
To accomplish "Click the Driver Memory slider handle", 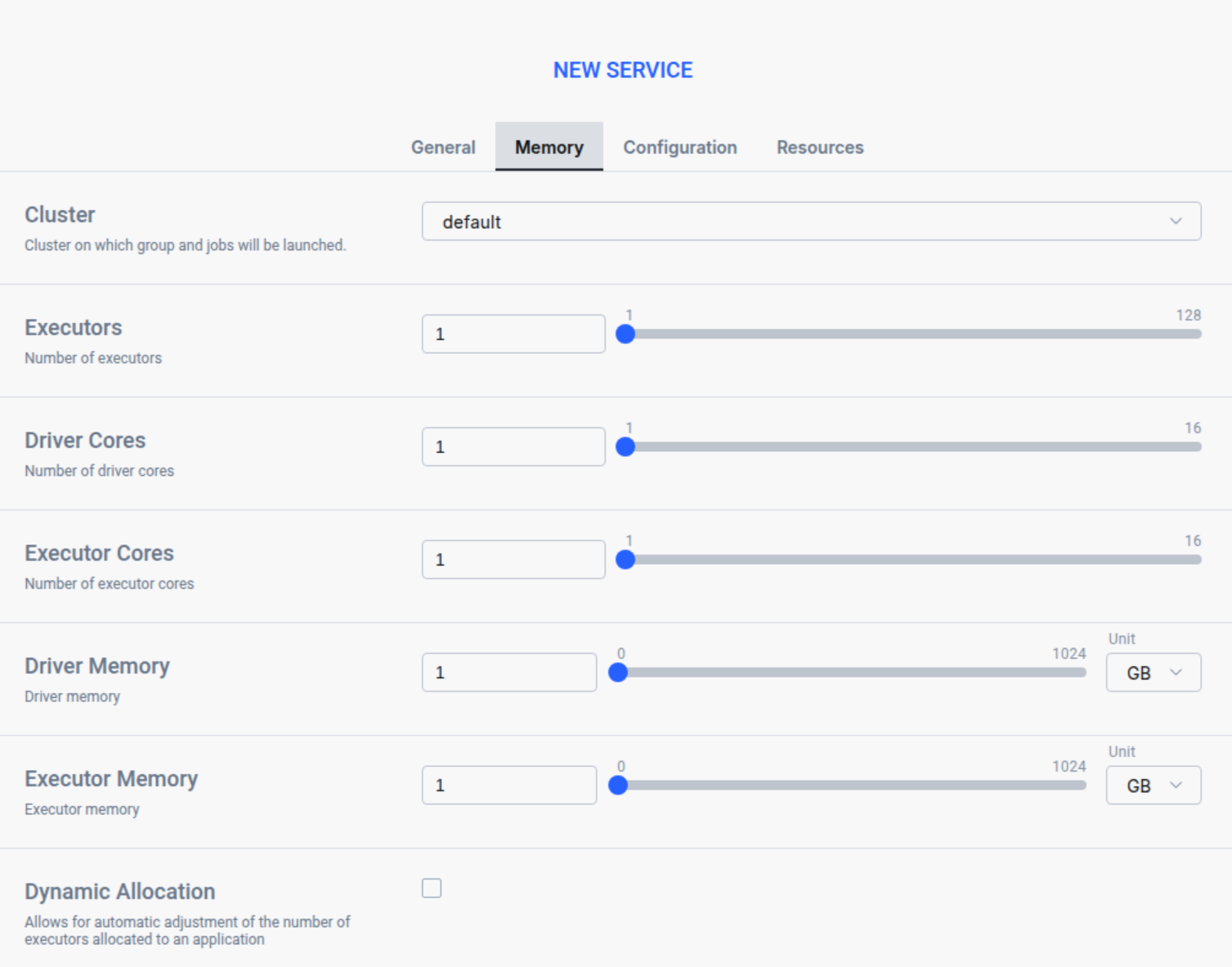I will point(618,673).
